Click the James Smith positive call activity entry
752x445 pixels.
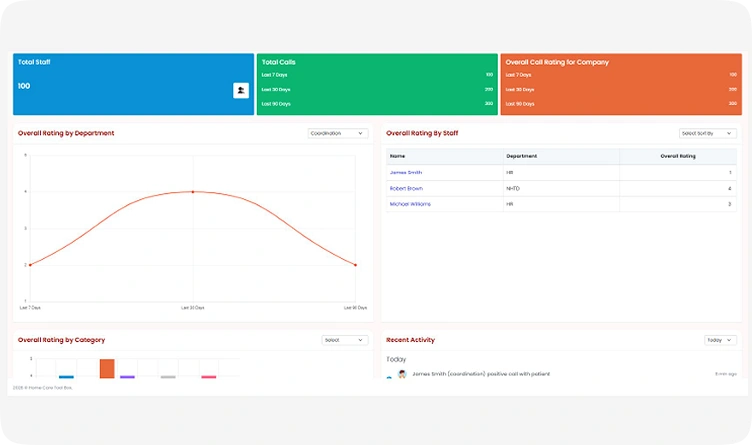click(481, 374)
